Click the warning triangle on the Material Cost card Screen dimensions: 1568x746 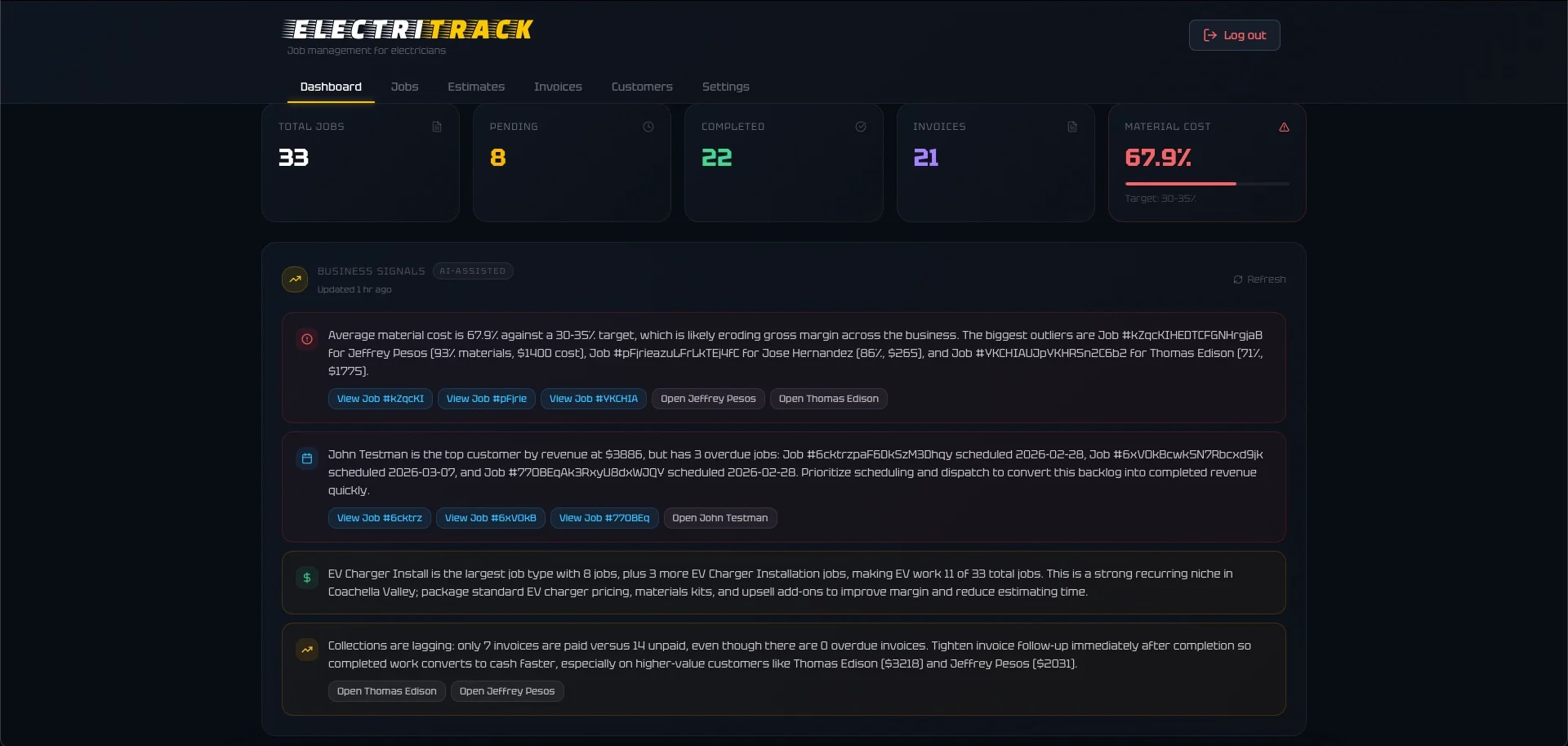1284,127
